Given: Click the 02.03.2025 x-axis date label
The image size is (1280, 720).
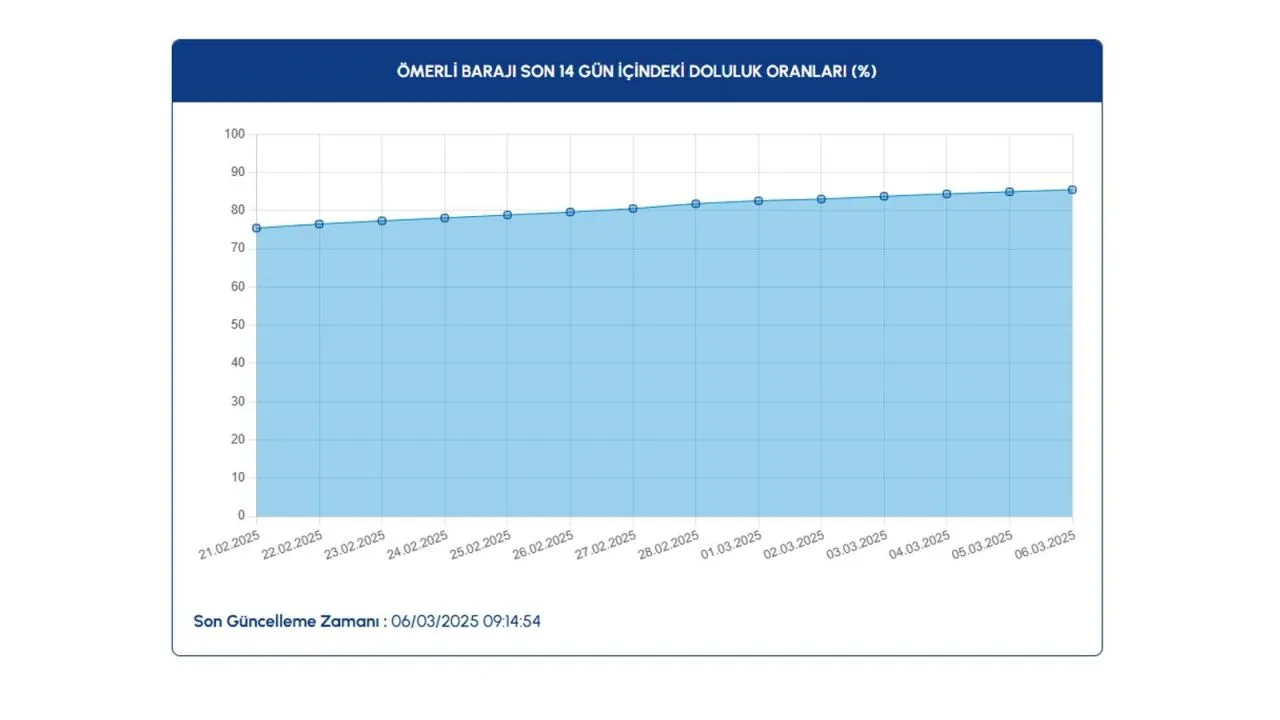Looking at the screenshot, I should (795, 545).
